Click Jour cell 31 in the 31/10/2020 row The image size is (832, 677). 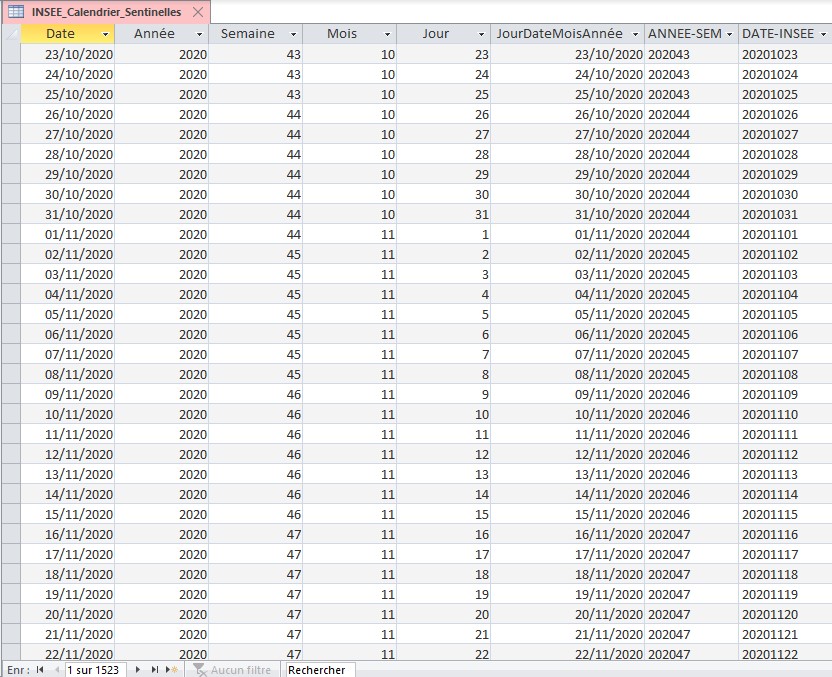[x=443, y=214]
